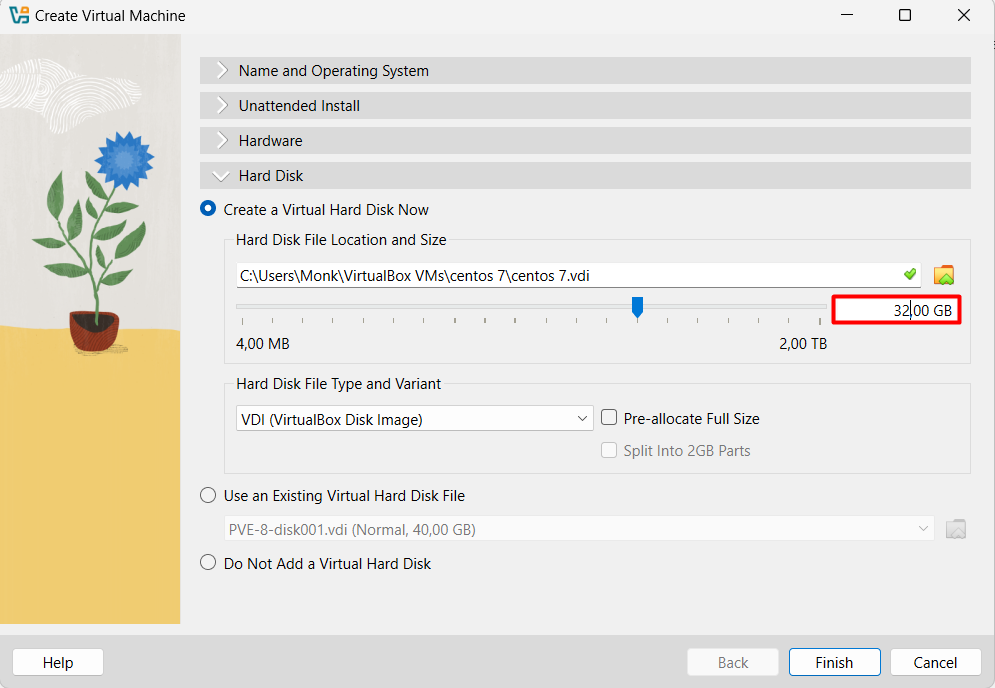This screenshot has height=688, width=995.
Task: Select Create a Virtual Hard Disk Now
Action: click(208, 210)
